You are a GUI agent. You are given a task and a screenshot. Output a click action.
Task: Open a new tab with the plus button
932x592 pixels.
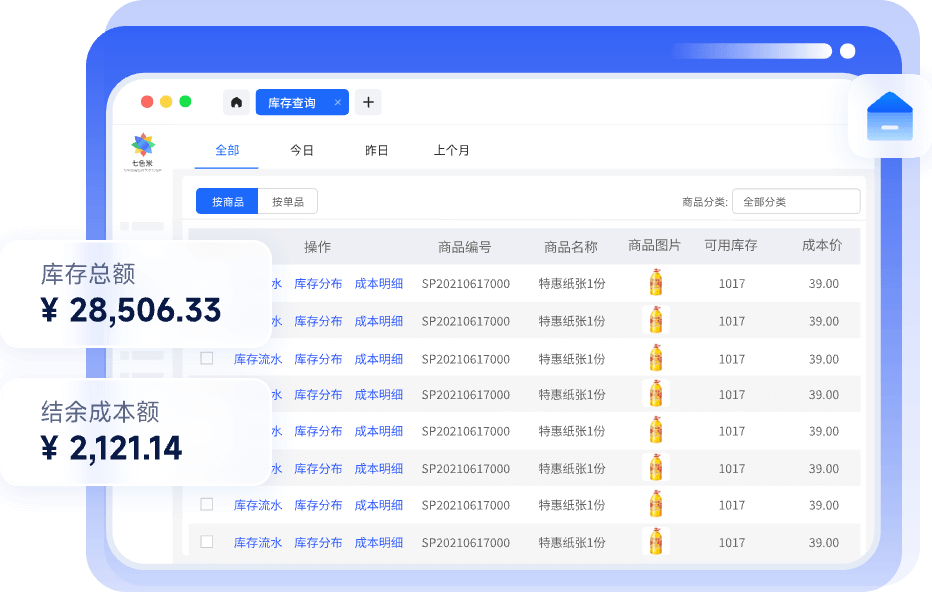(x=368, y=102)
